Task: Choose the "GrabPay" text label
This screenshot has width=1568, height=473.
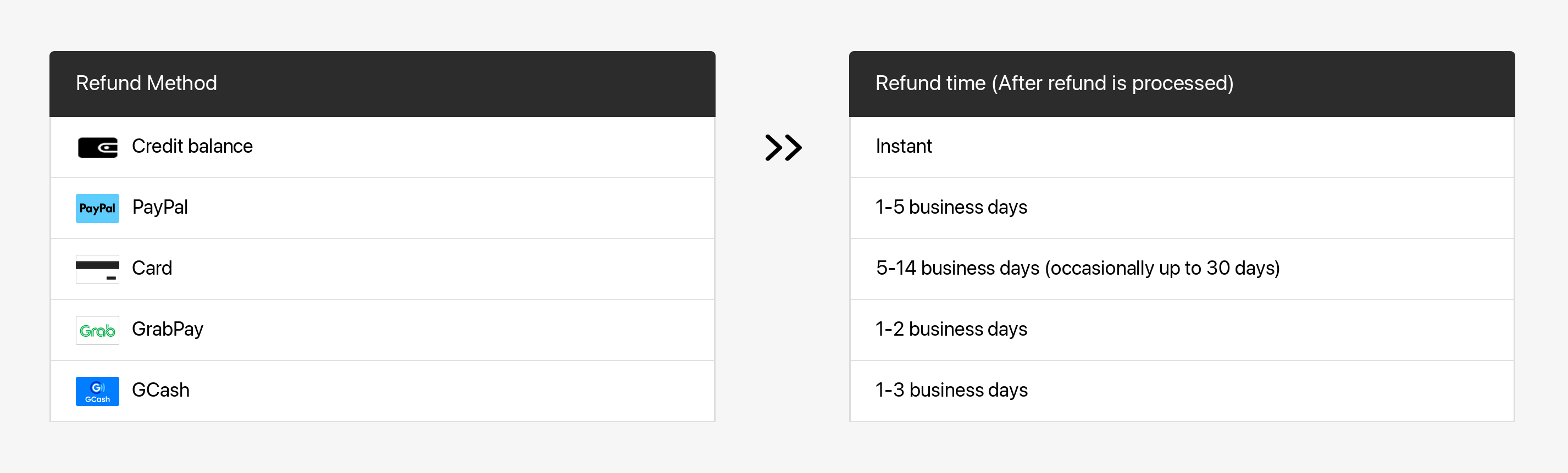Action: pos(168,329)
